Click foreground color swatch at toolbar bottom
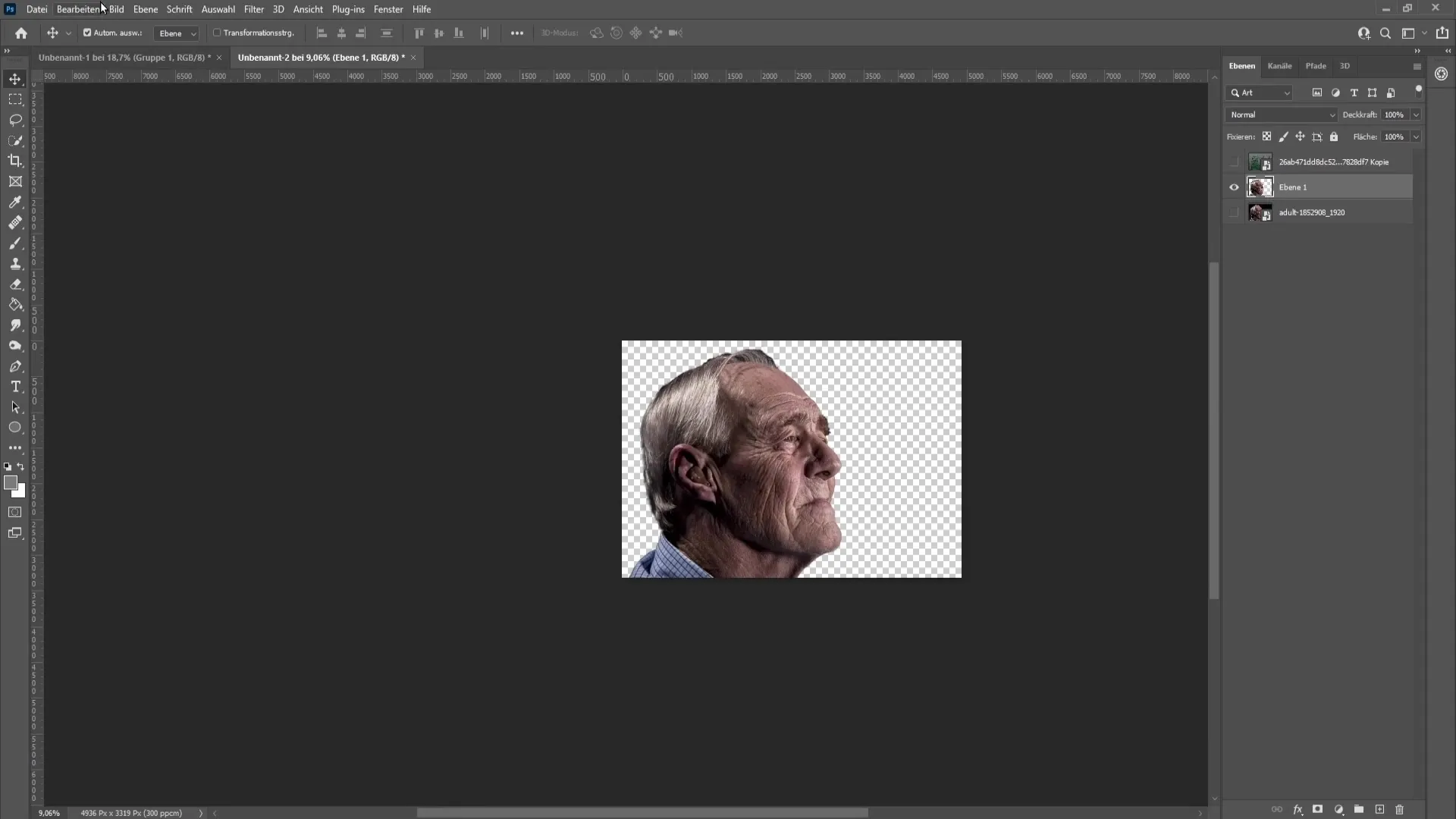The height and width of the screenshot is (819, 1456). [x=10, y=482]
